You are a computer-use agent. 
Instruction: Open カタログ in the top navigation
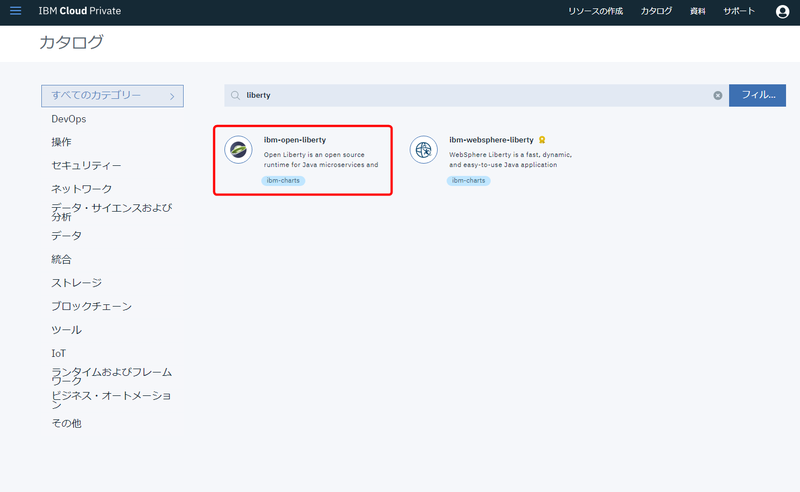click(x=656, y=11)
